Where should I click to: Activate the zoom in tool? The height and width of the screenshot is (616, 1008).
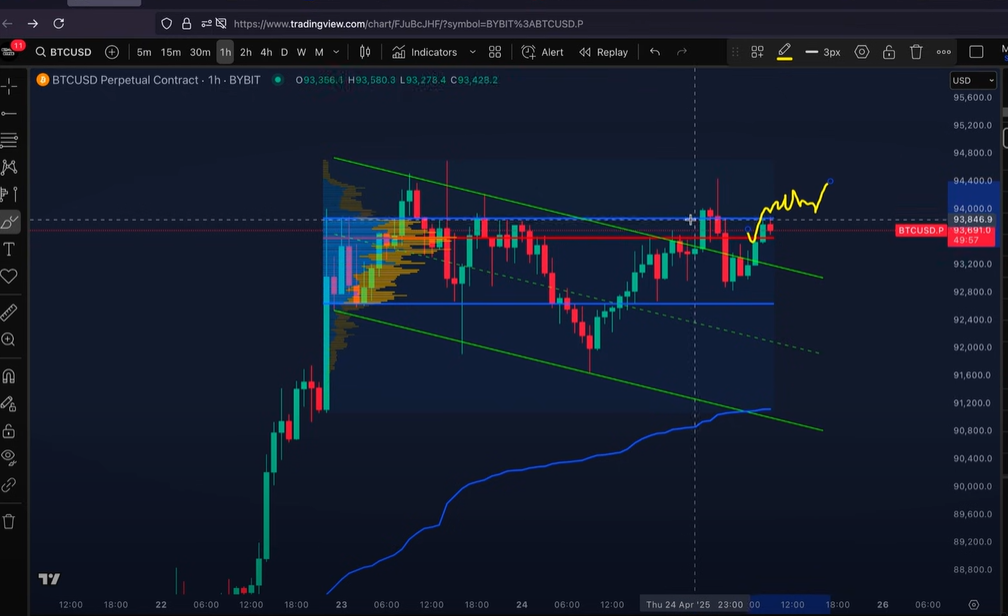(x=9, y=340)
